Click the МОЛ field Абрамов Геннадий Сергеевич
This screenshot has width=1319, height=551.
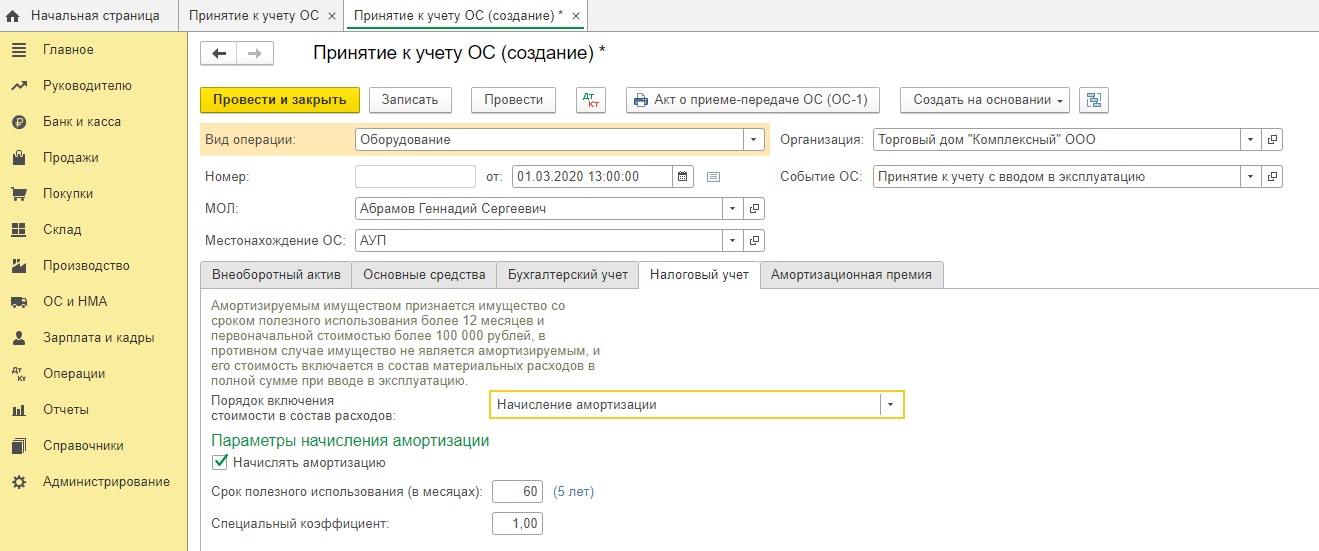tap(538, 209)
